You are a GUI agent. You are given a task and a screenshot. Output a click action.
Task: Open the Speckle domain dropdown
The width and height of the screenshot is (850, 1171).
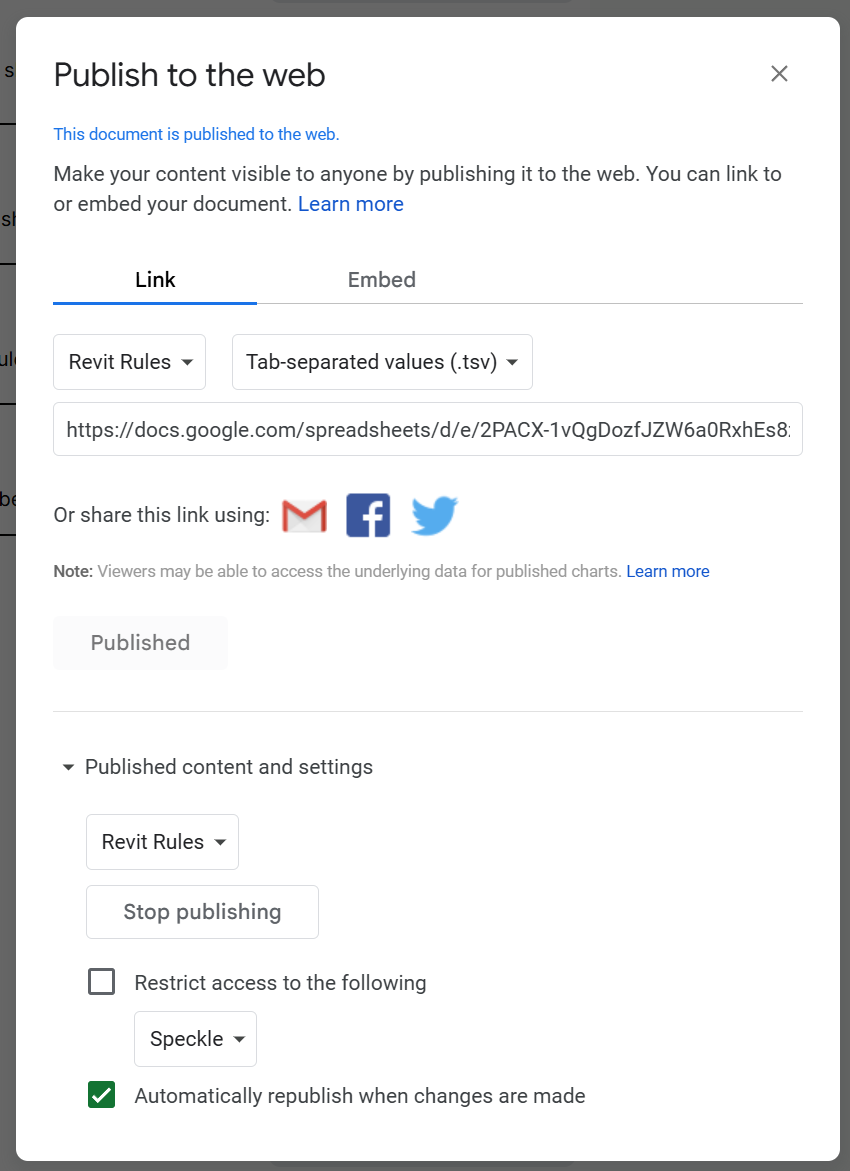[x=196, y=1039]
